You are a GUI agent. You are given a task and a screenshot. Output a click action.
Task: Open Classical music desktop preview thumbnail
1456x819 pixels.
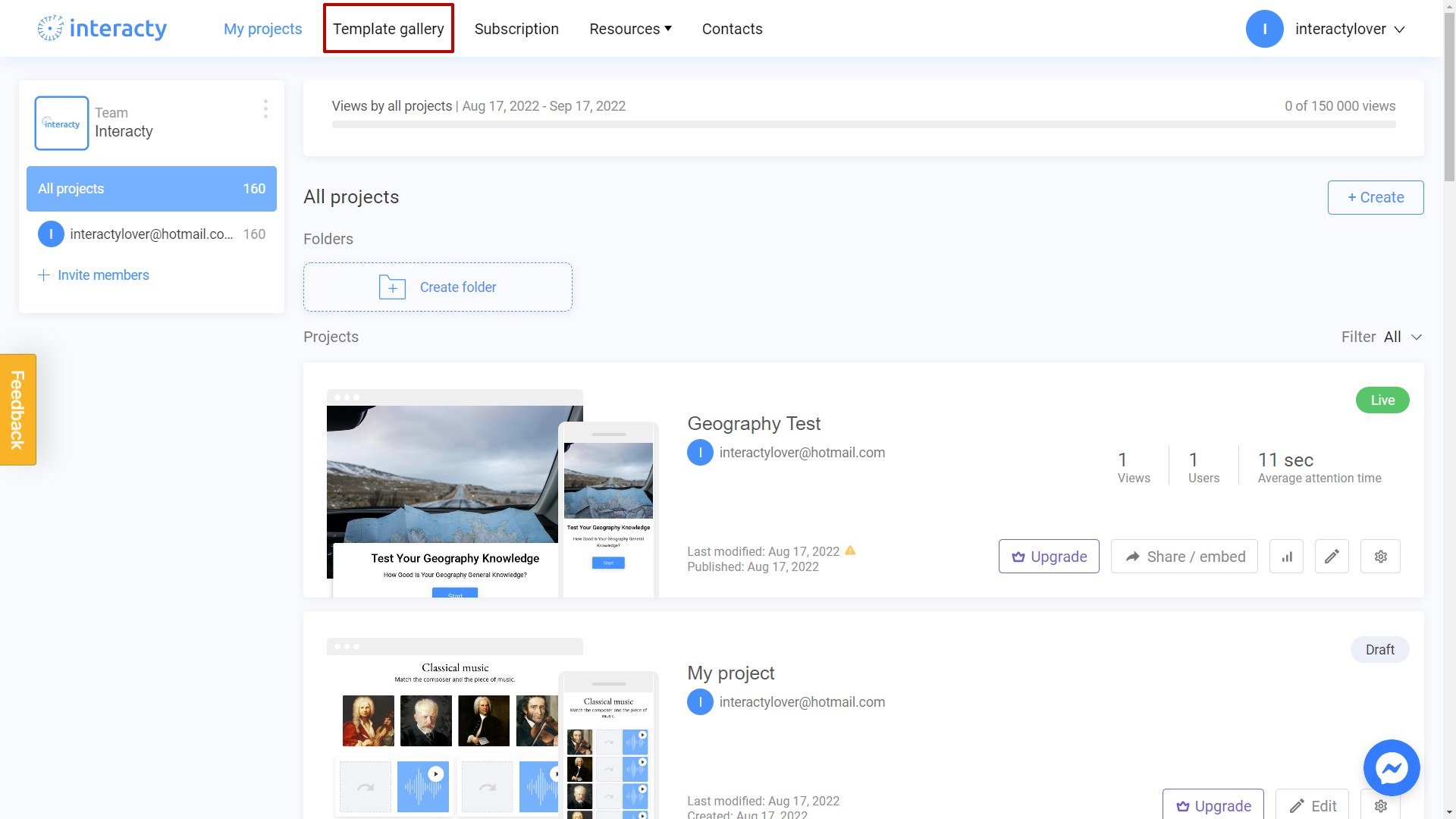pyautogui.click(x=443, y=729)
